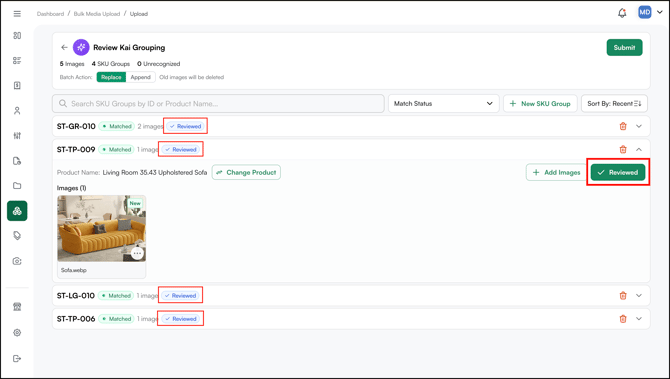Image resolution: width=670 pixels, height=379 pixels.
Task: Expand the ST-LG-010 group
Action: pyautogui.click(x=639, y=295)
